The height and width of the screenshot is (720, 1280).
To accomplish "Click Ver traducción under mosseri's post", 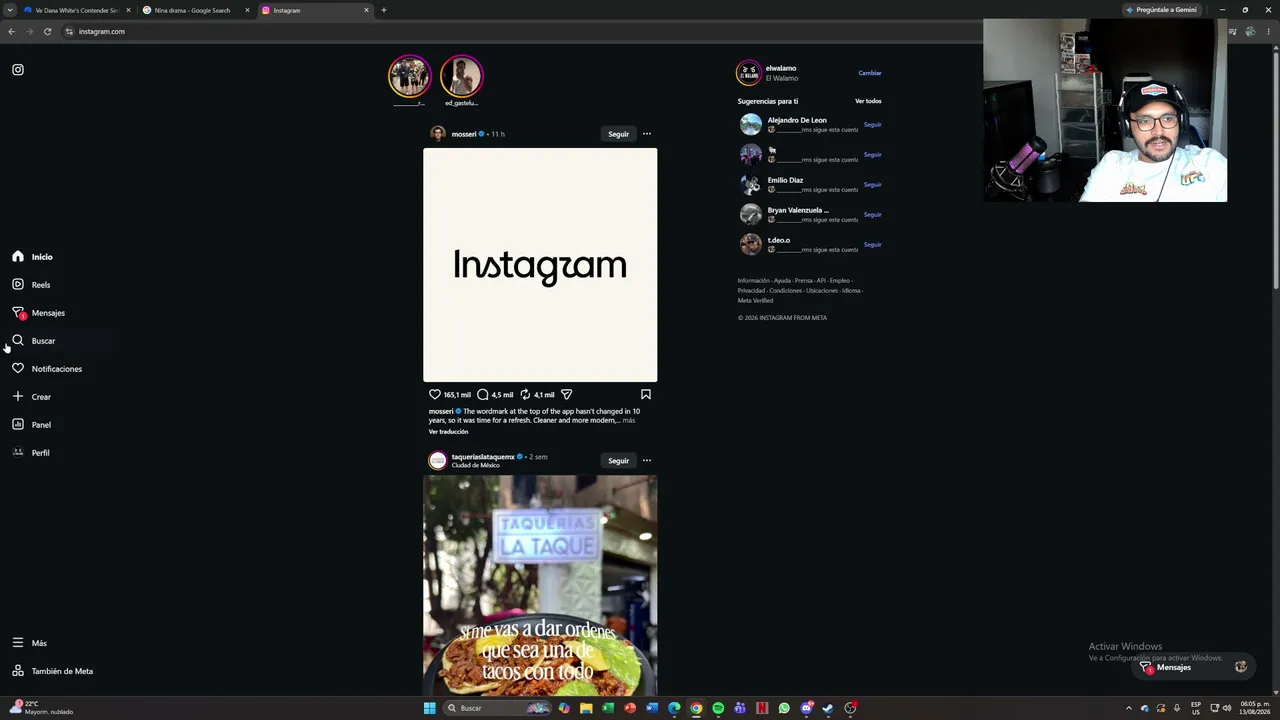I will pyautogui.click(x=448, y=431).
